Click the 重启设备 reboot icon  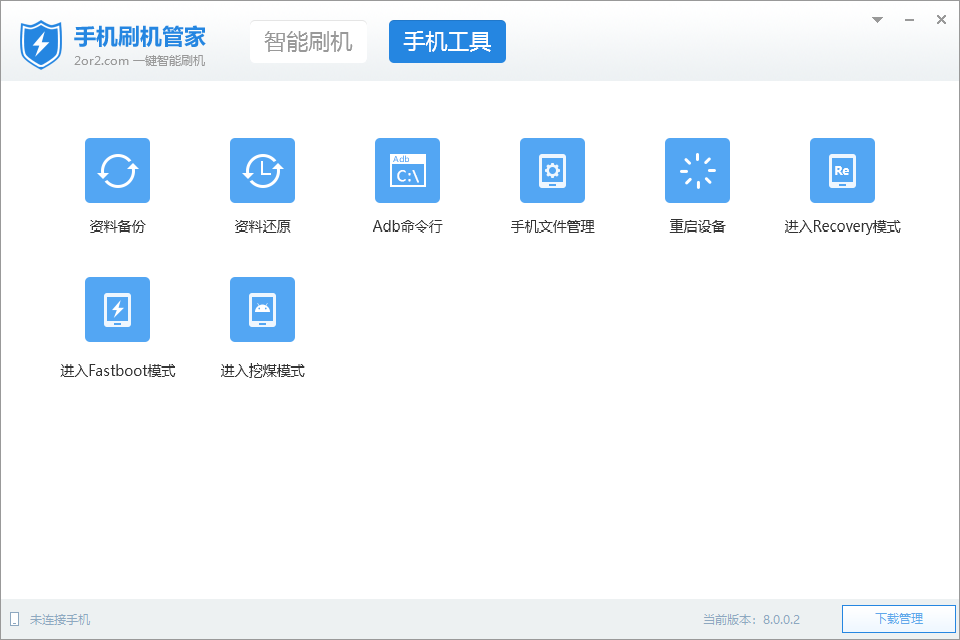coord(697,171)
